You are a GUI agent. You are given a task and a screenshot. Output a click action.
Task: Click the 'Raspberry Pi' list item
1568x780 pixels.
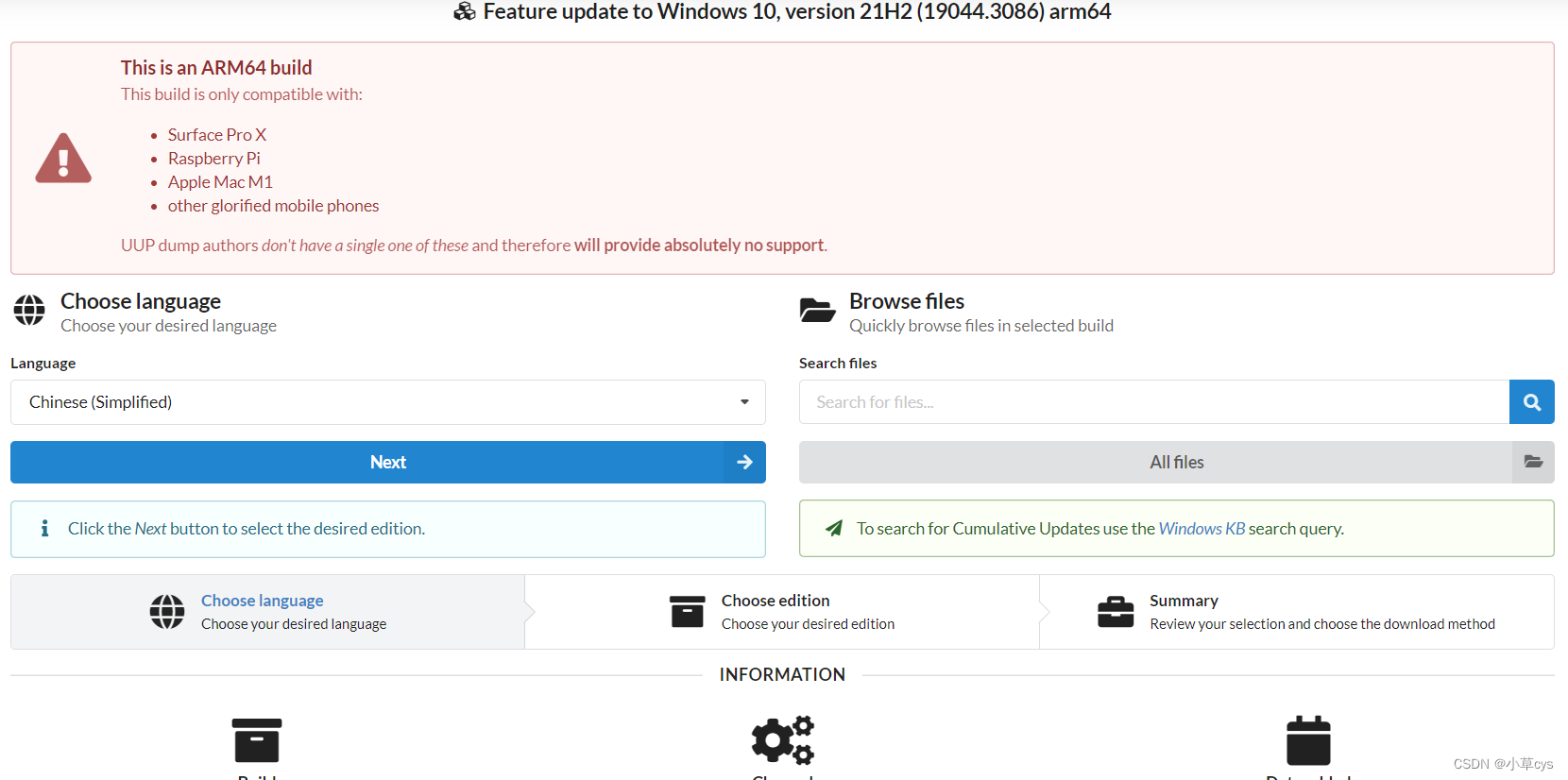[x=214, y=159]
